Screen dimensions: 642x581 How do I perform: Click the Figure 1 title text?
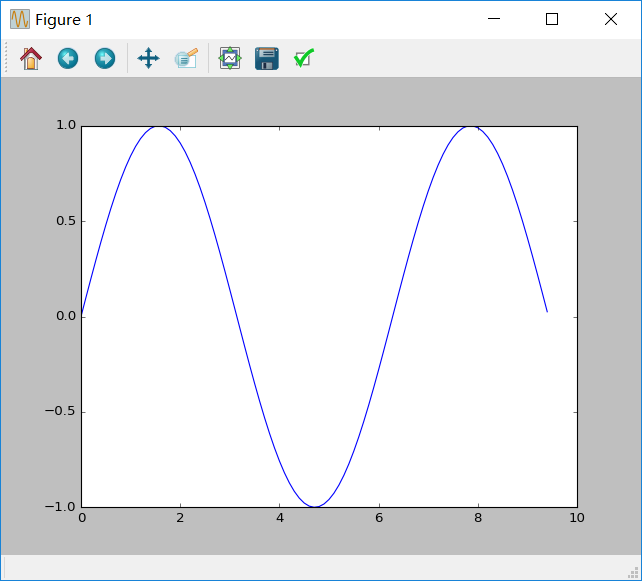(x=64, y=20)
